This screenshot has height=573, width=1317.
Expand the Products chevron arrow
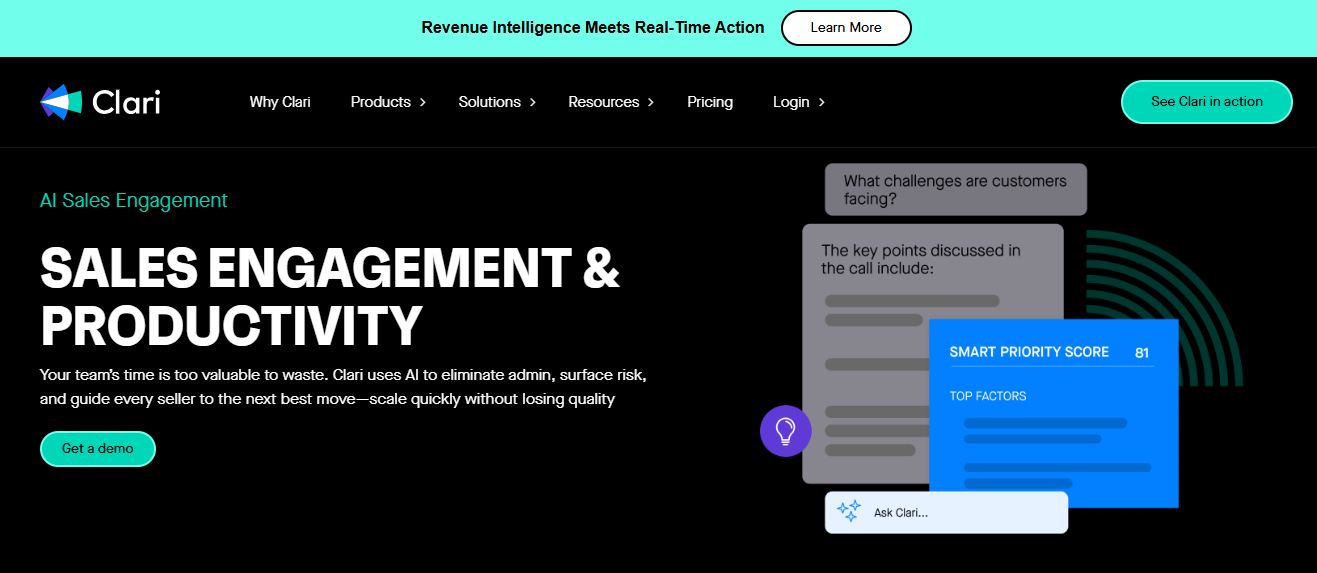423,102
